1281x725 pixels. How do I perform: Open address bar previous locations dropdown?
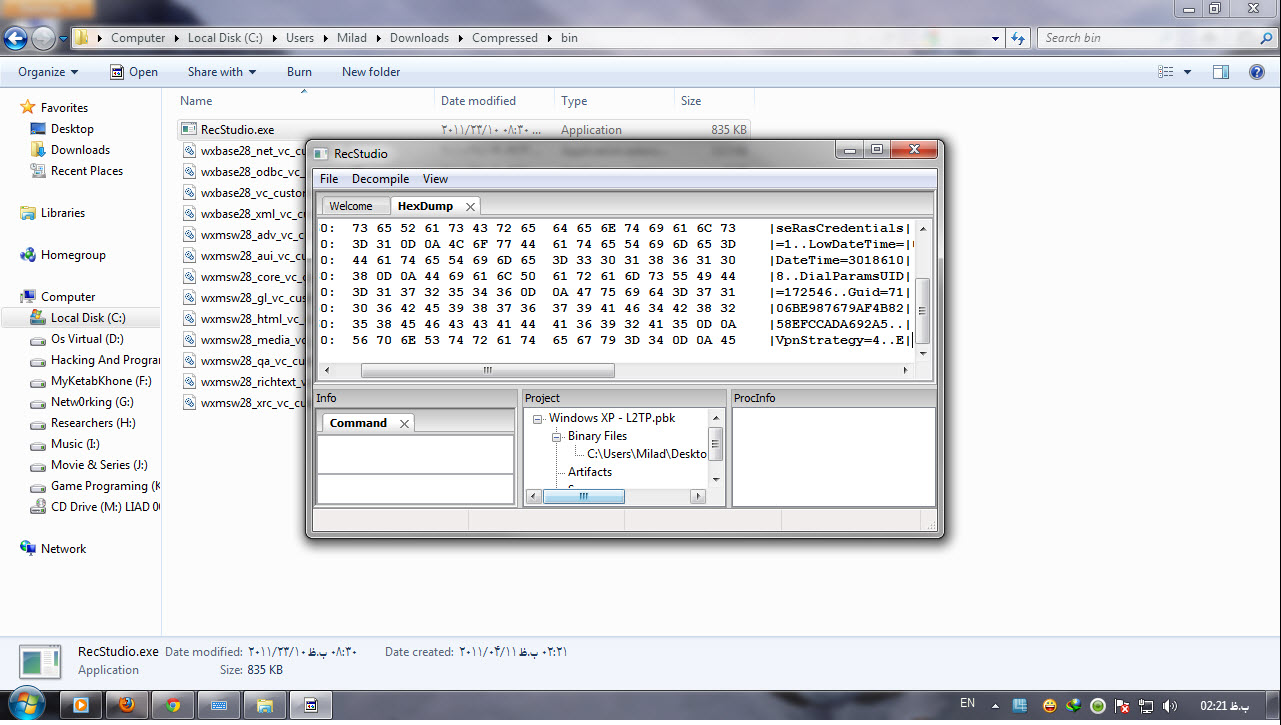point(995,39)
